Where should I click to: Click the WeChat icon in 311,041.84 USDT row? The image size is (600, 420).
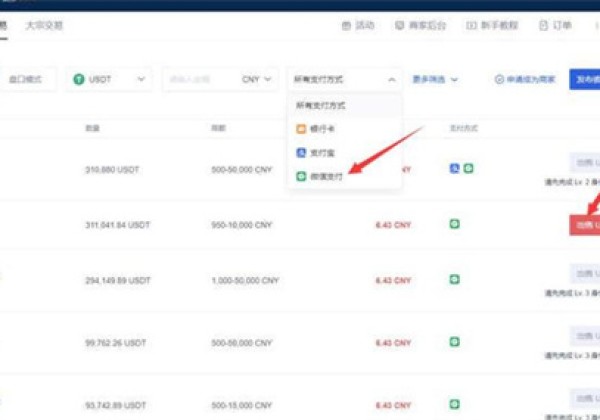point(455,224)
